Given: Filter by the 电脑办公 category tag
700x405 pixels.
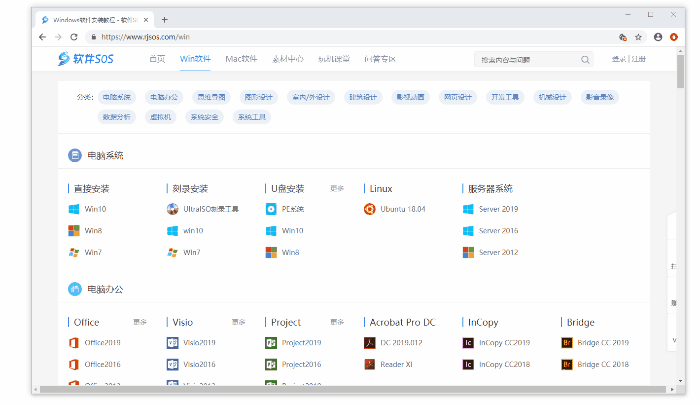Looking at the screenshot, I should pos(164,97).
